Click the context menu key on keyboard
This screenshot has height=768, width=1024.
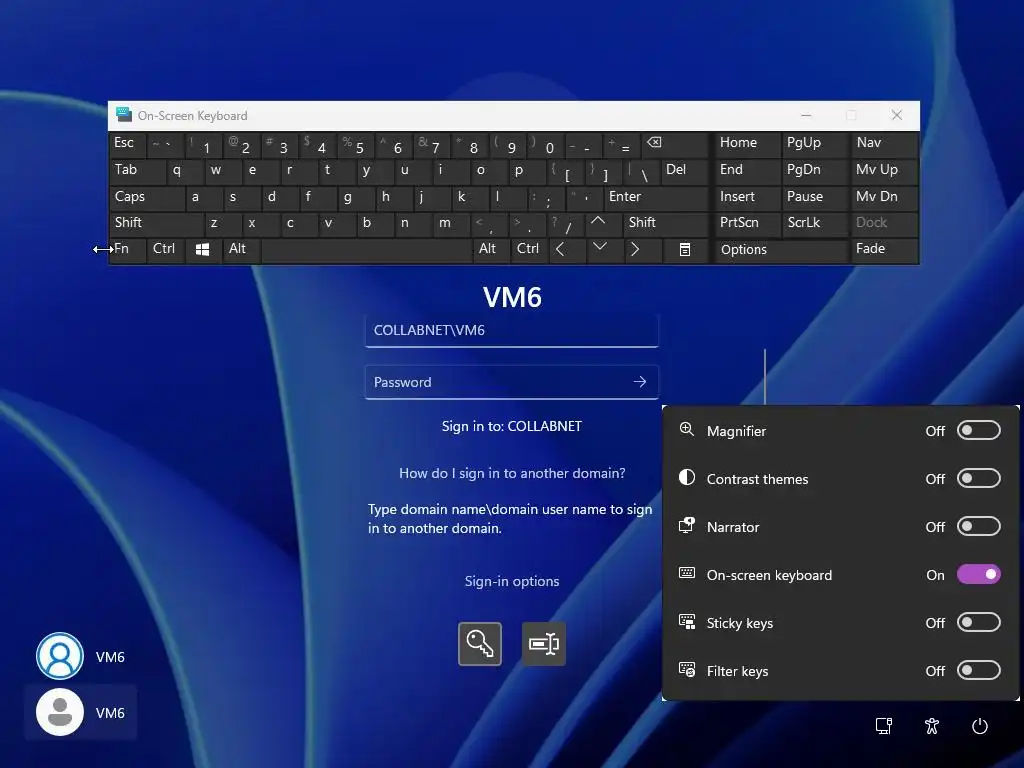pyautogui.click(x=684, y=249)
